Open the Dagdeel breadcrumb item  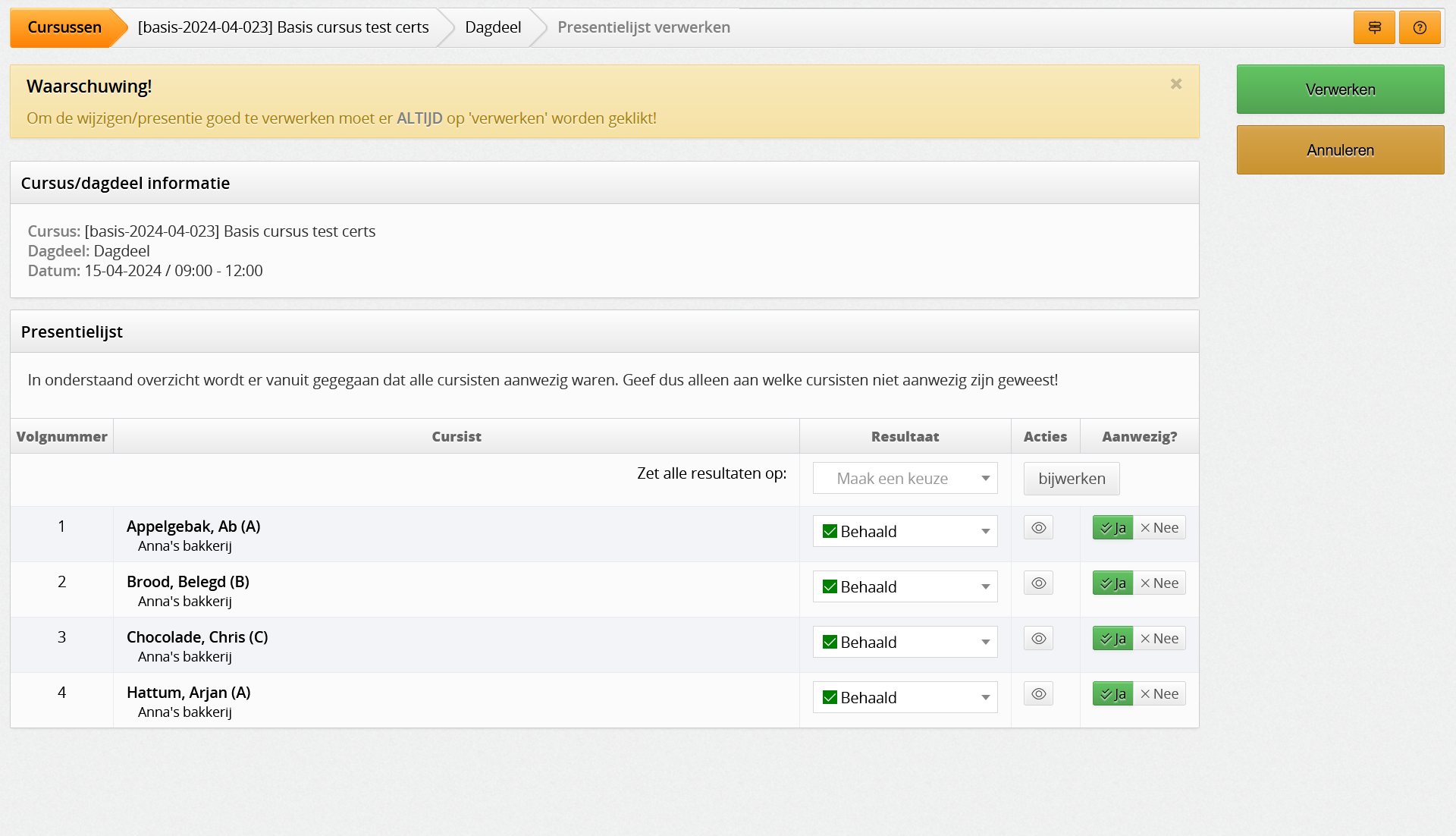tap(493, 28)
